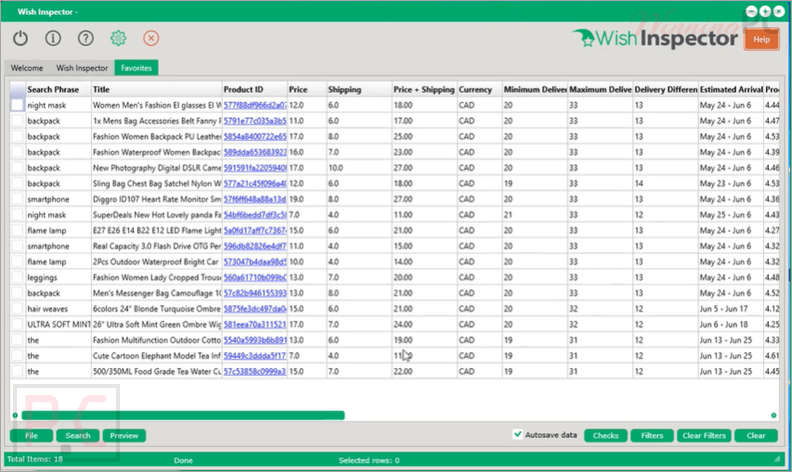Click the File button
This screenshot has width=792, height=472.
(x=31, y=436)
